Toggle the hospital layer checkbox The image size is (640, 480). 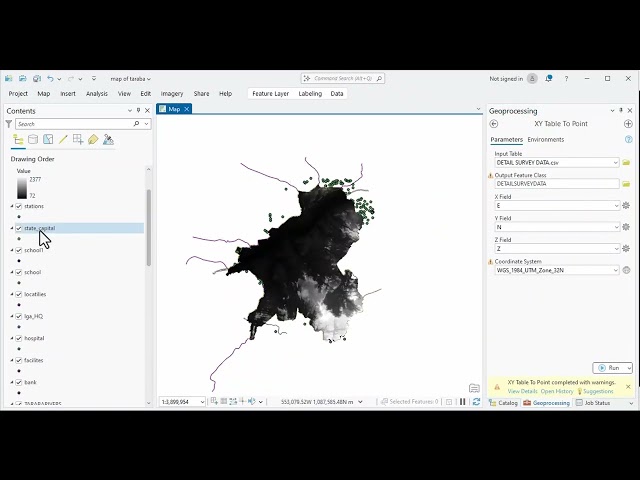[18, 338]
